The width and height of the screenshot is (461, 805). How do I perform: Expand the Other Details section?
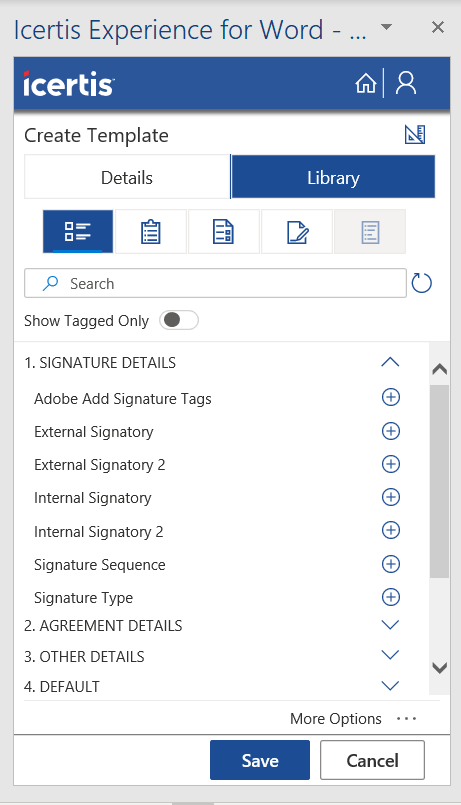point(390,655)
